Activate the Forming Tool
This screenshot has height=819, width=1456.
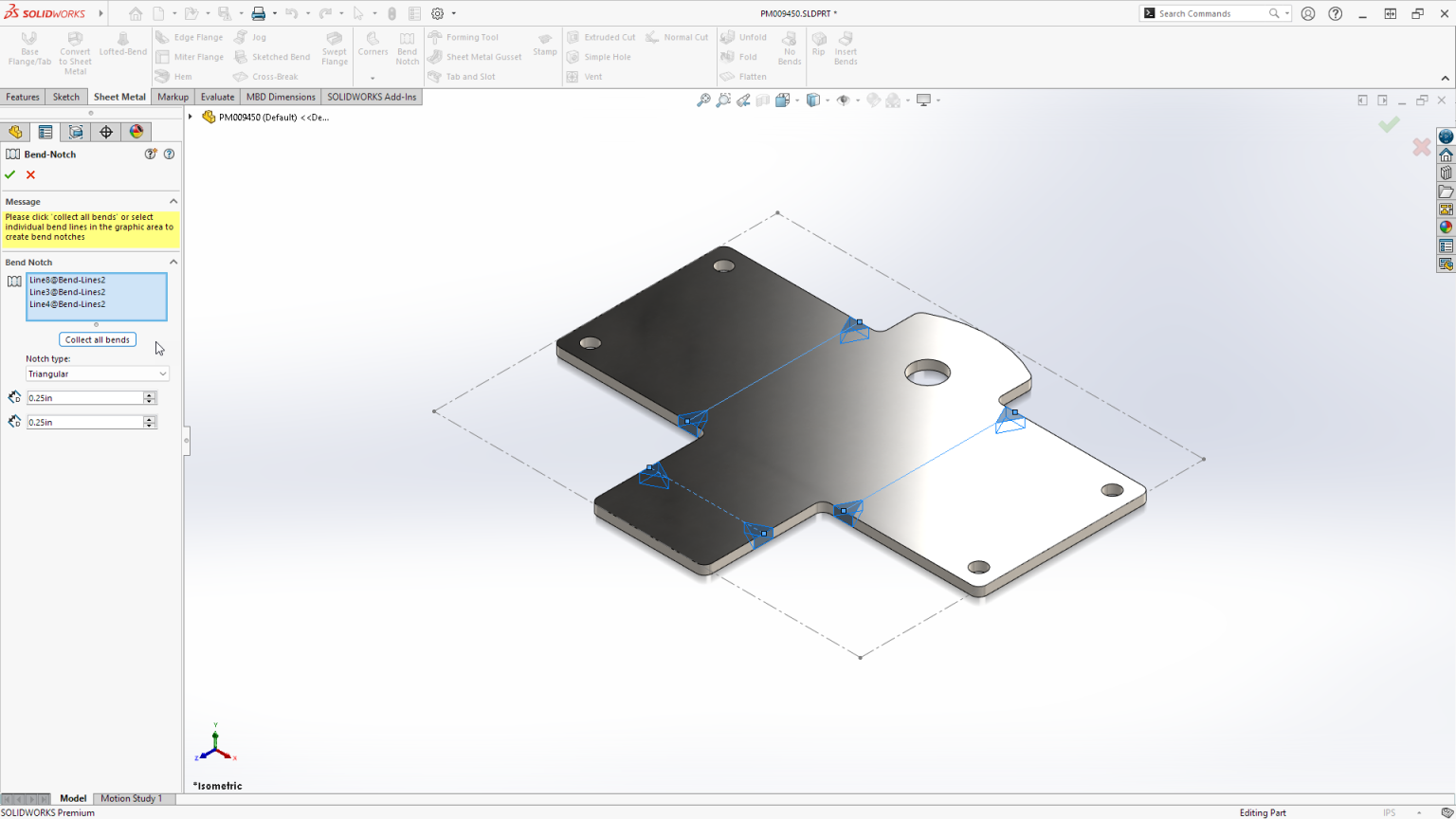point(473,37)
